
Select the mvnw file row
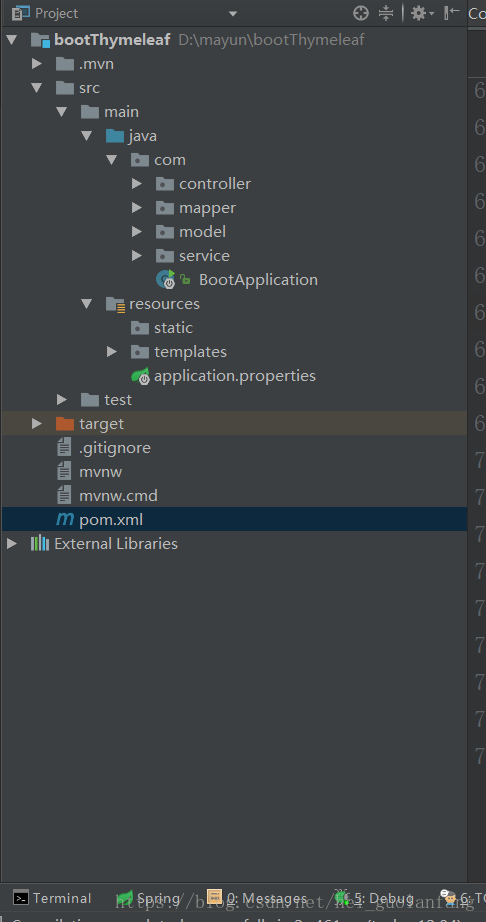click(x=234, y=472)
